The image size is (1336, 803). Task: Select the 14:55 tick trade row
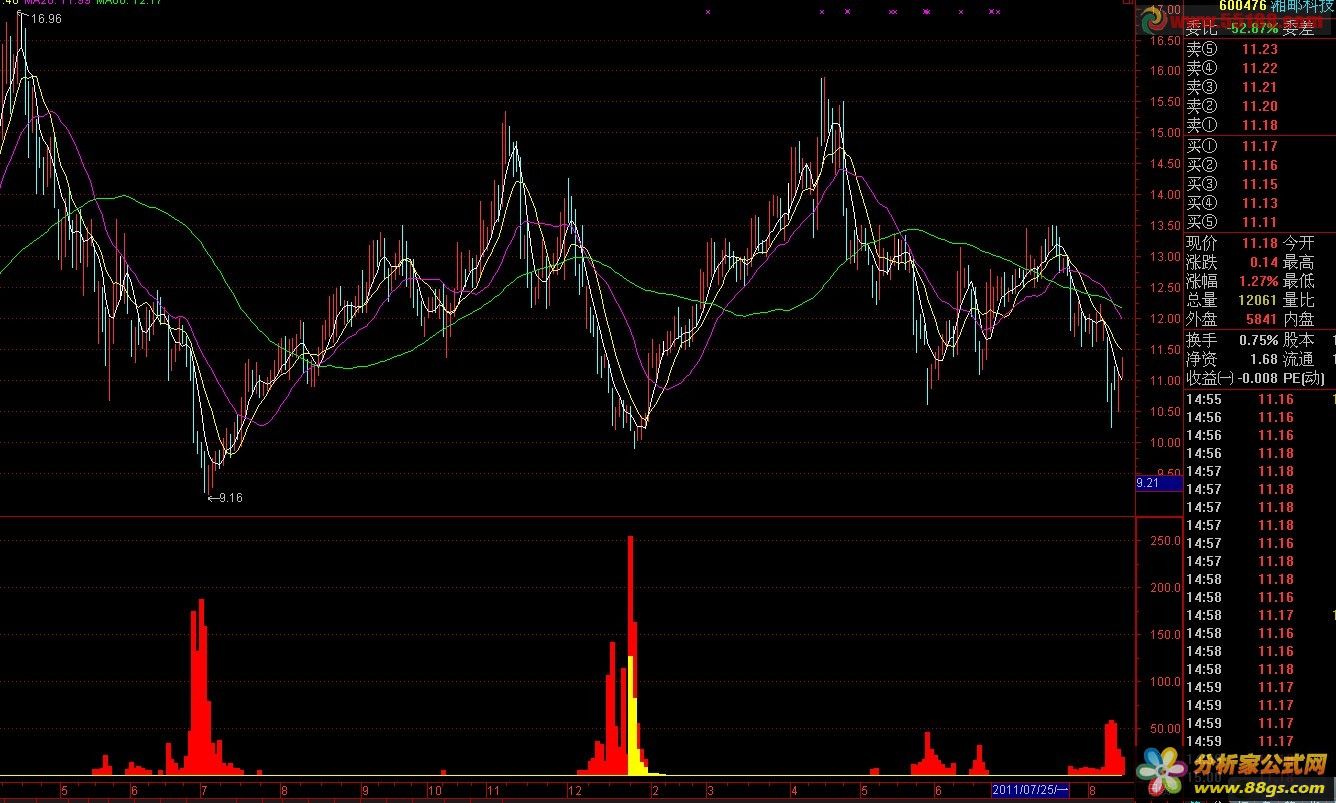(1259, 399)
